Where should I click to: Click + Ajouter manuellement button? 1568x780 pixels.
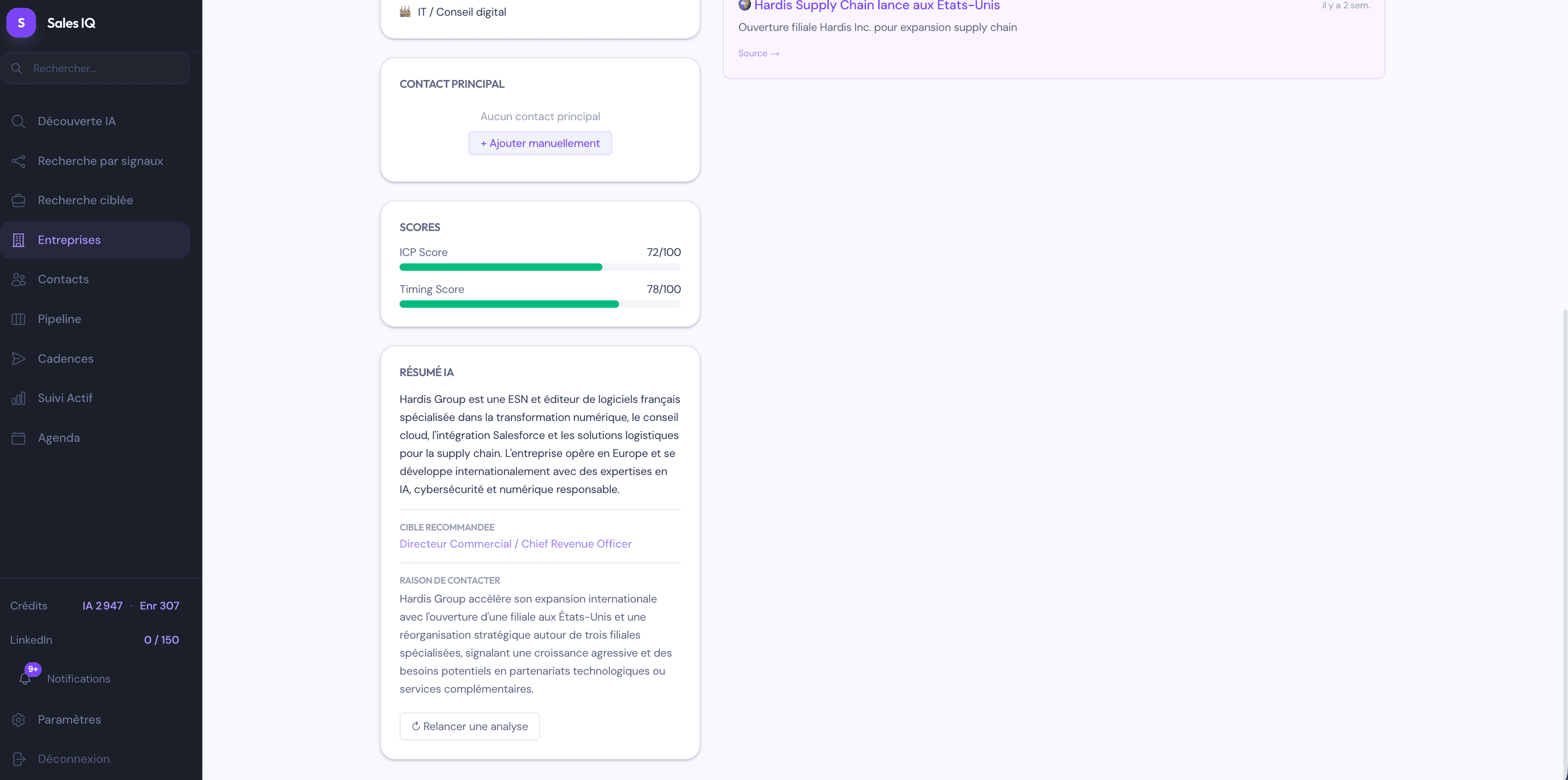click(540, 143)
